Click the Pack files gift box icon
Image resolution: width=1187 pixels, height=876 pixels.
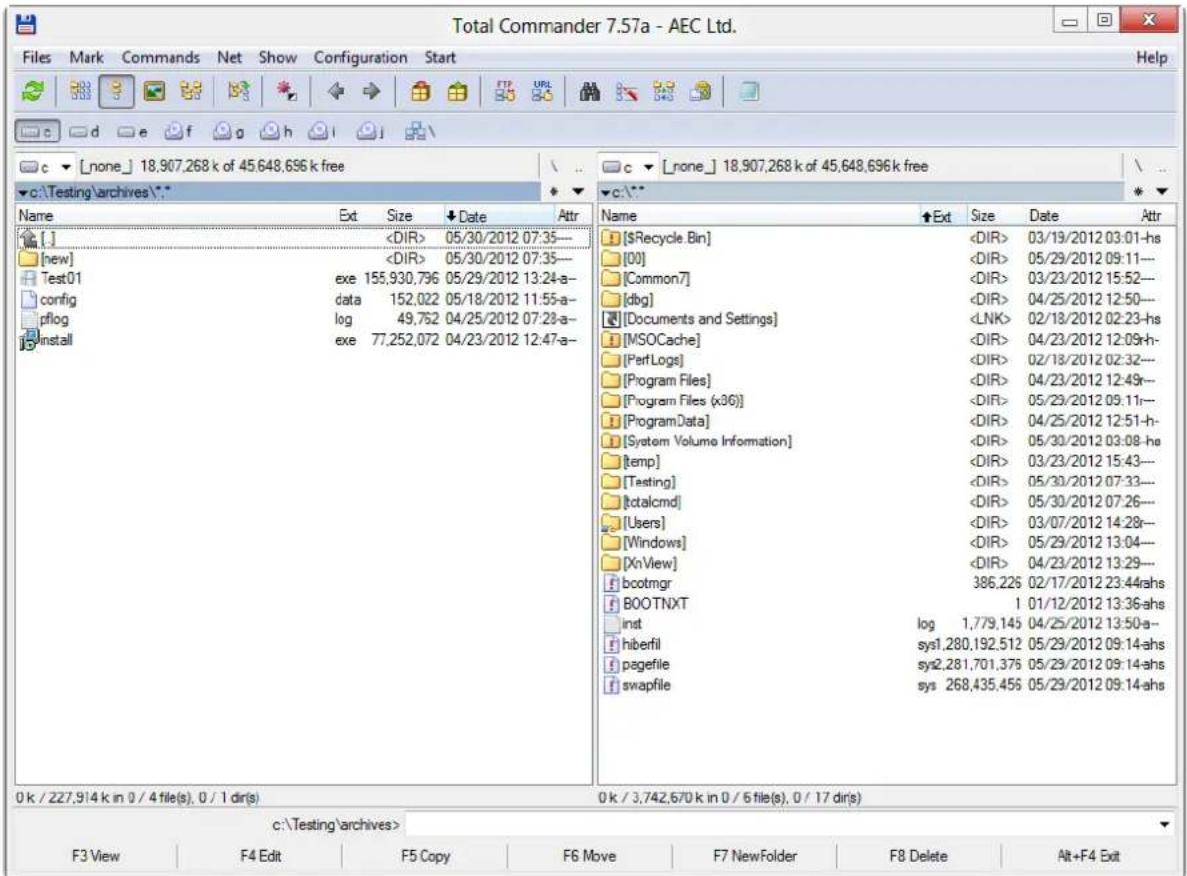point(421,92)
